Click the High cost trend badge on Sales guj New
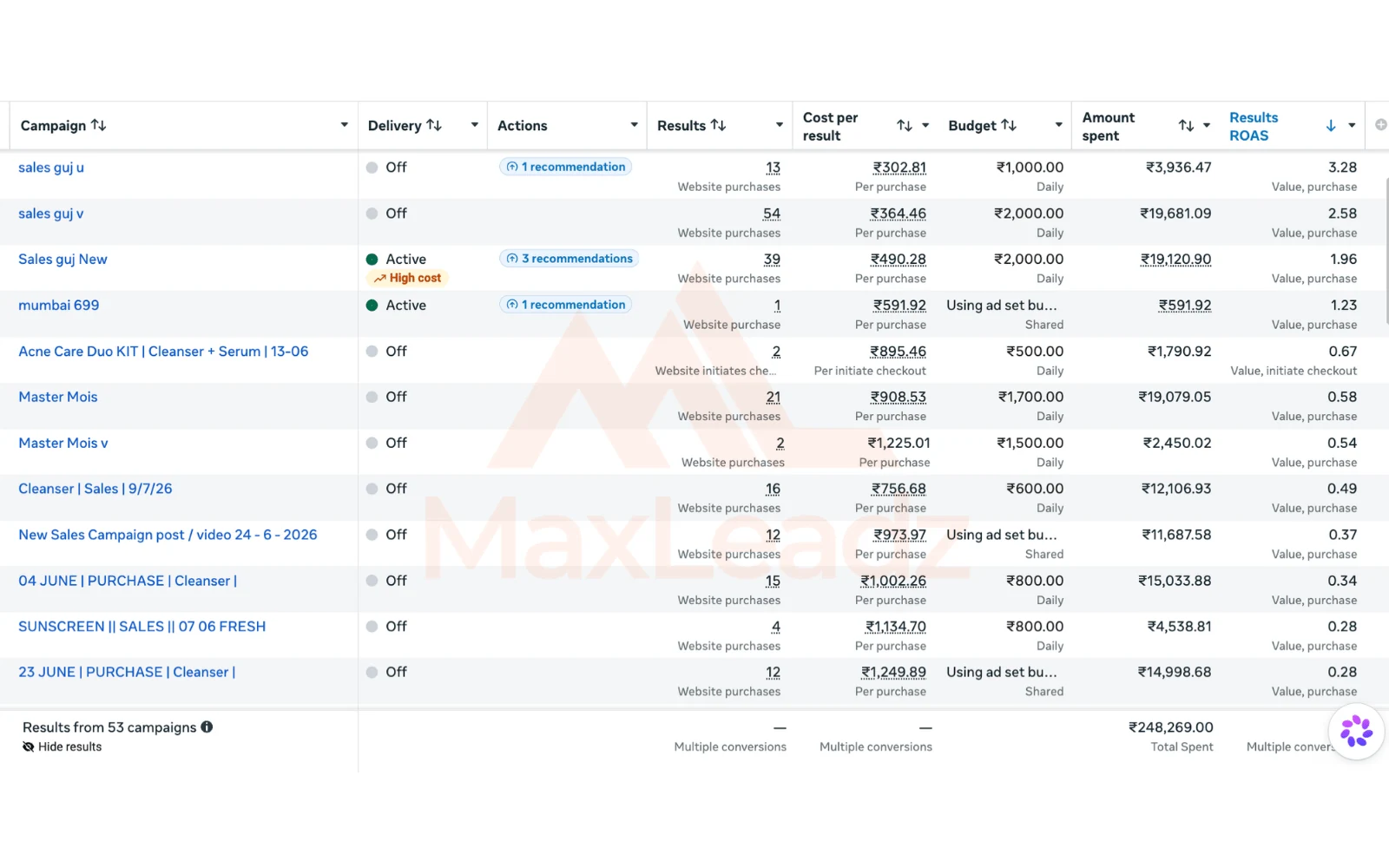 pos(408,279)
